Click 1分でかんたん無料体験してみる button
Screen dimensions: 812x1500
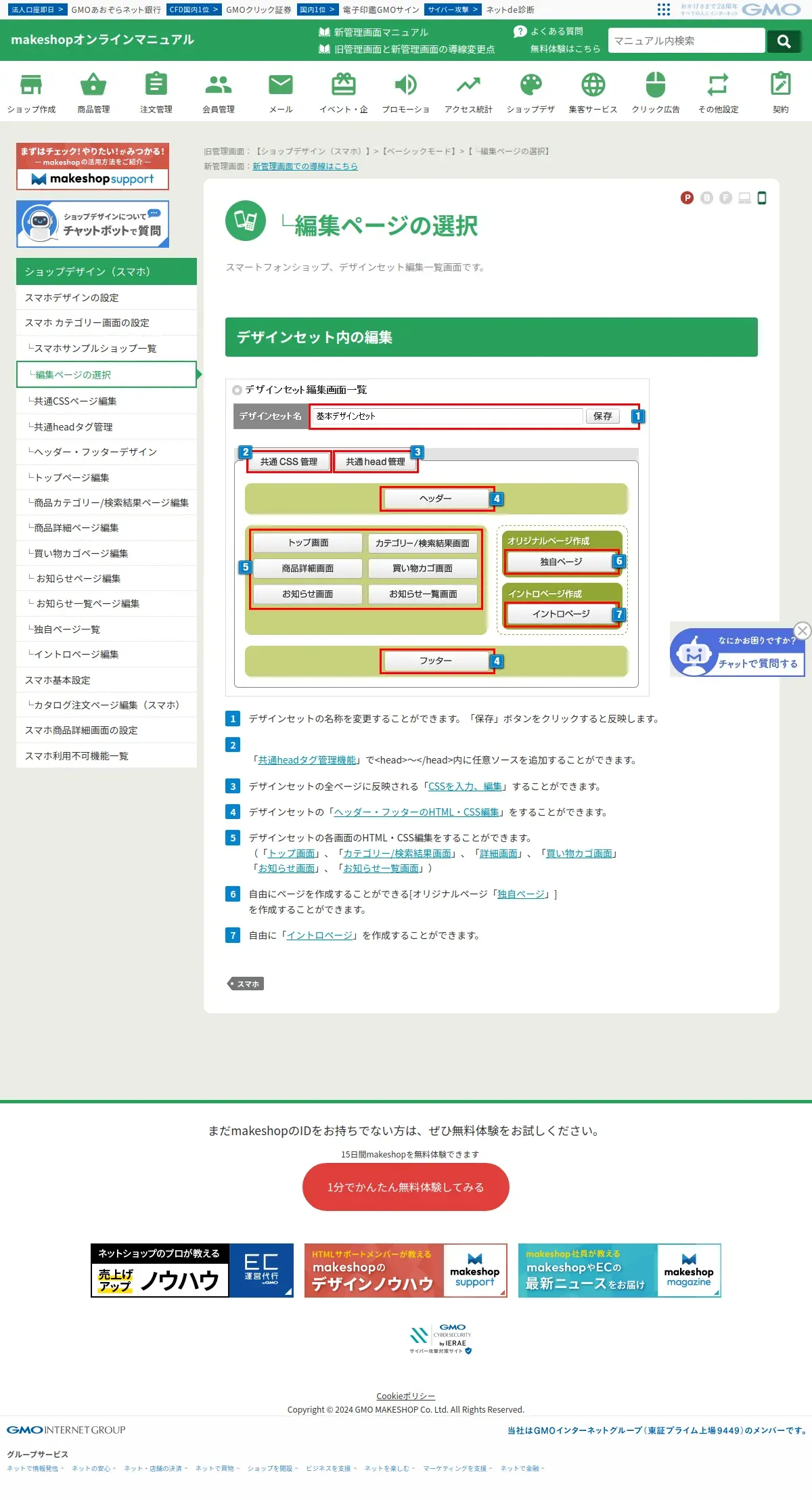tap(406, 1187)
